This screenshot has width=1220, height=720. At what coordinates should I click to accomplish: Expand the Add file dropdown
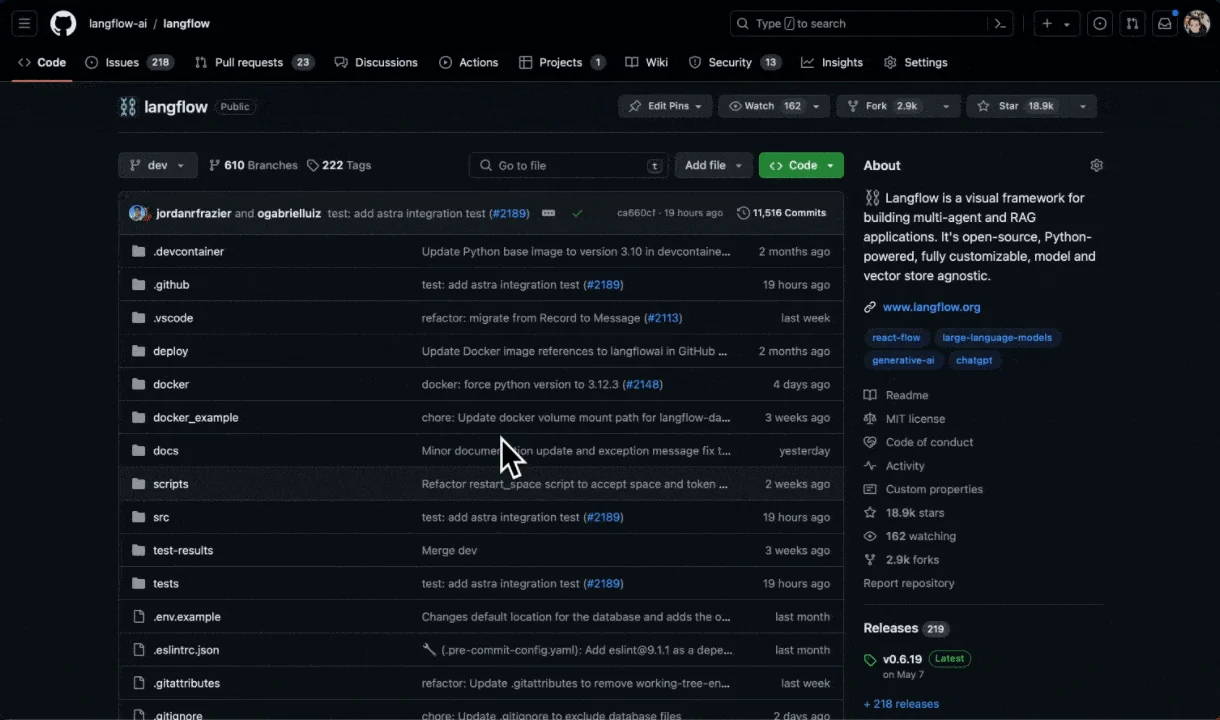(714, 165)
